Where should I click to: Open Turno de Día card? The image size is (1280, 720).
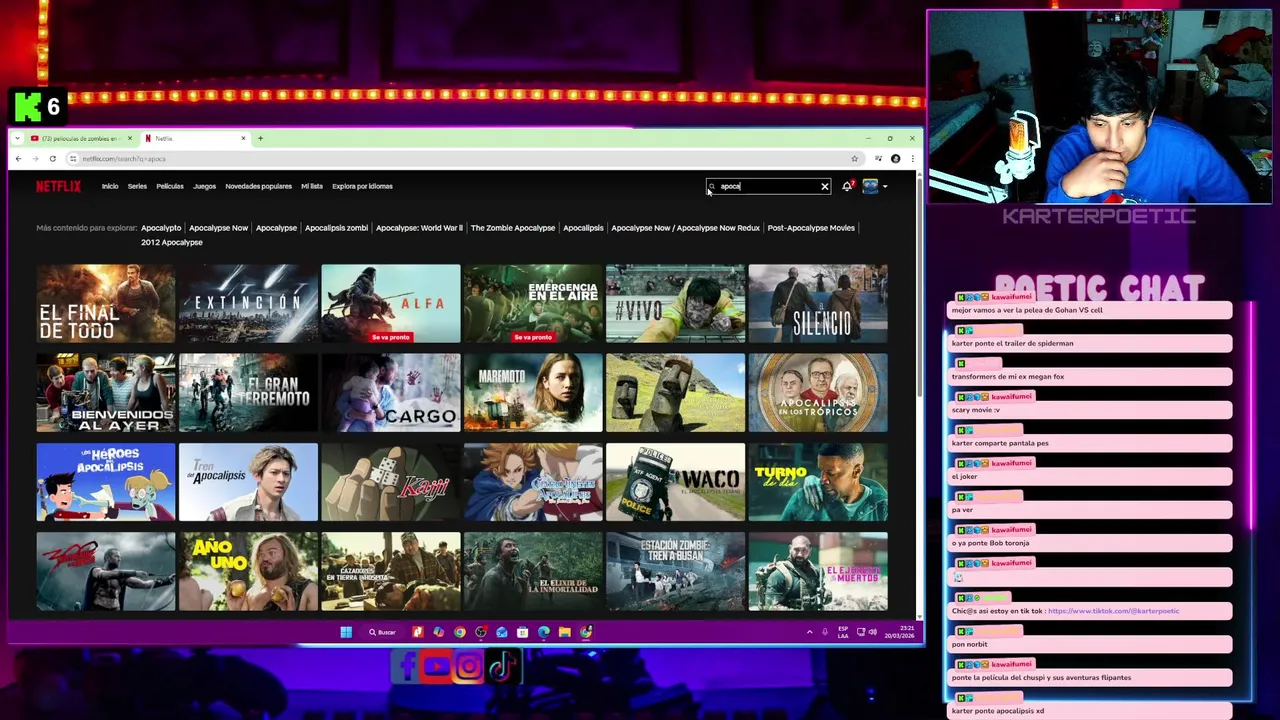(x=818, y=482)
